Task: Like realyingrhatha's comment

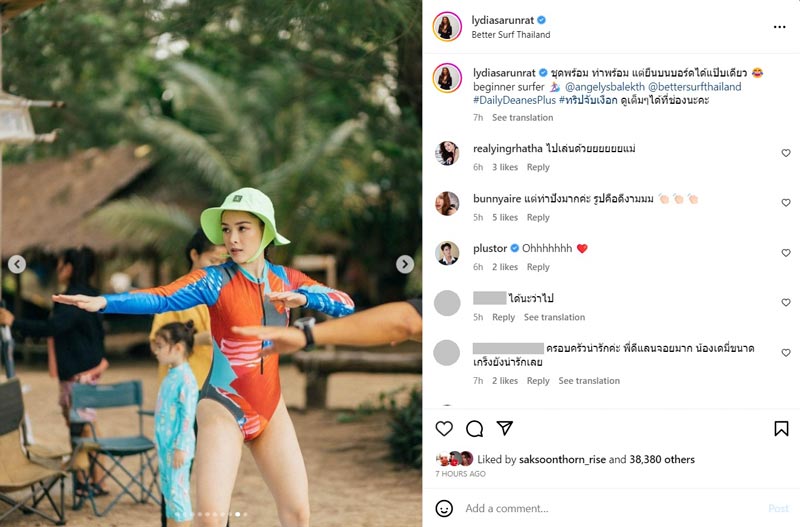Action: pos(785,153)
